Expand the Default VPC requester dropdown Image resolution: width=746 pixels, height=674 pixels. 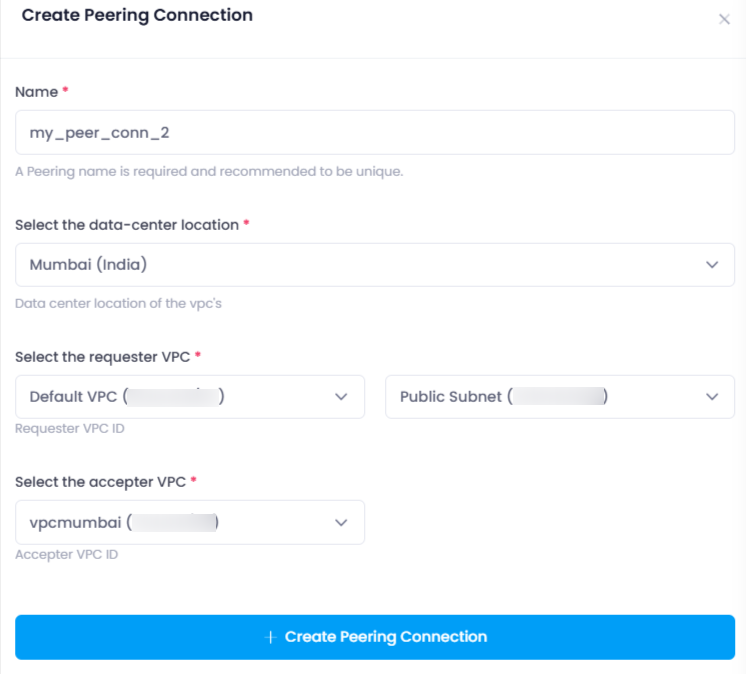click(190, 397)
